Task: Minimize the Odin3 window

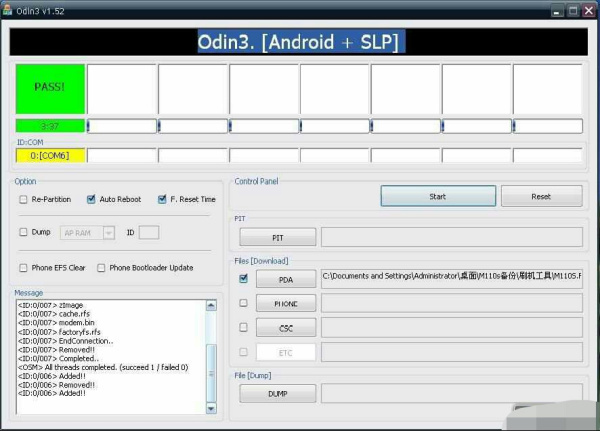Action: click(557, 11)
